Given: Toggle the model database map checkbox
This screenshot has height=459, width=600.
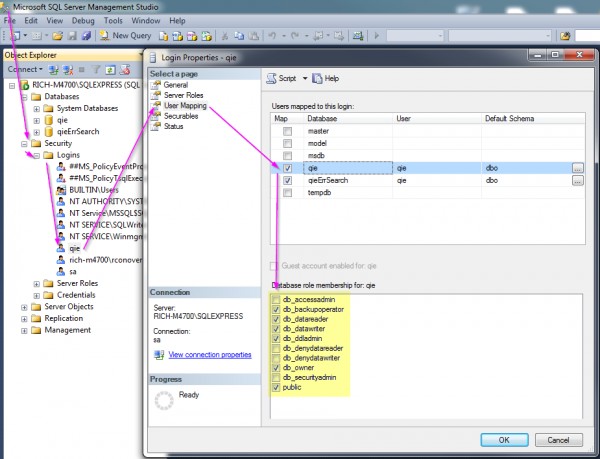Looking at the screenshot, I should tap(287, 143).
